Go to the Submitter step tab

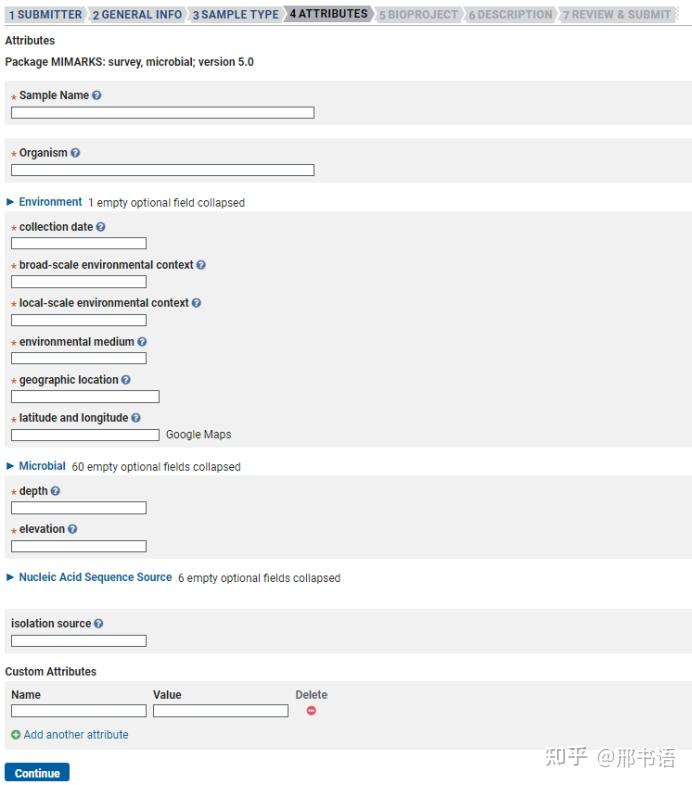[x=45, y=15]
